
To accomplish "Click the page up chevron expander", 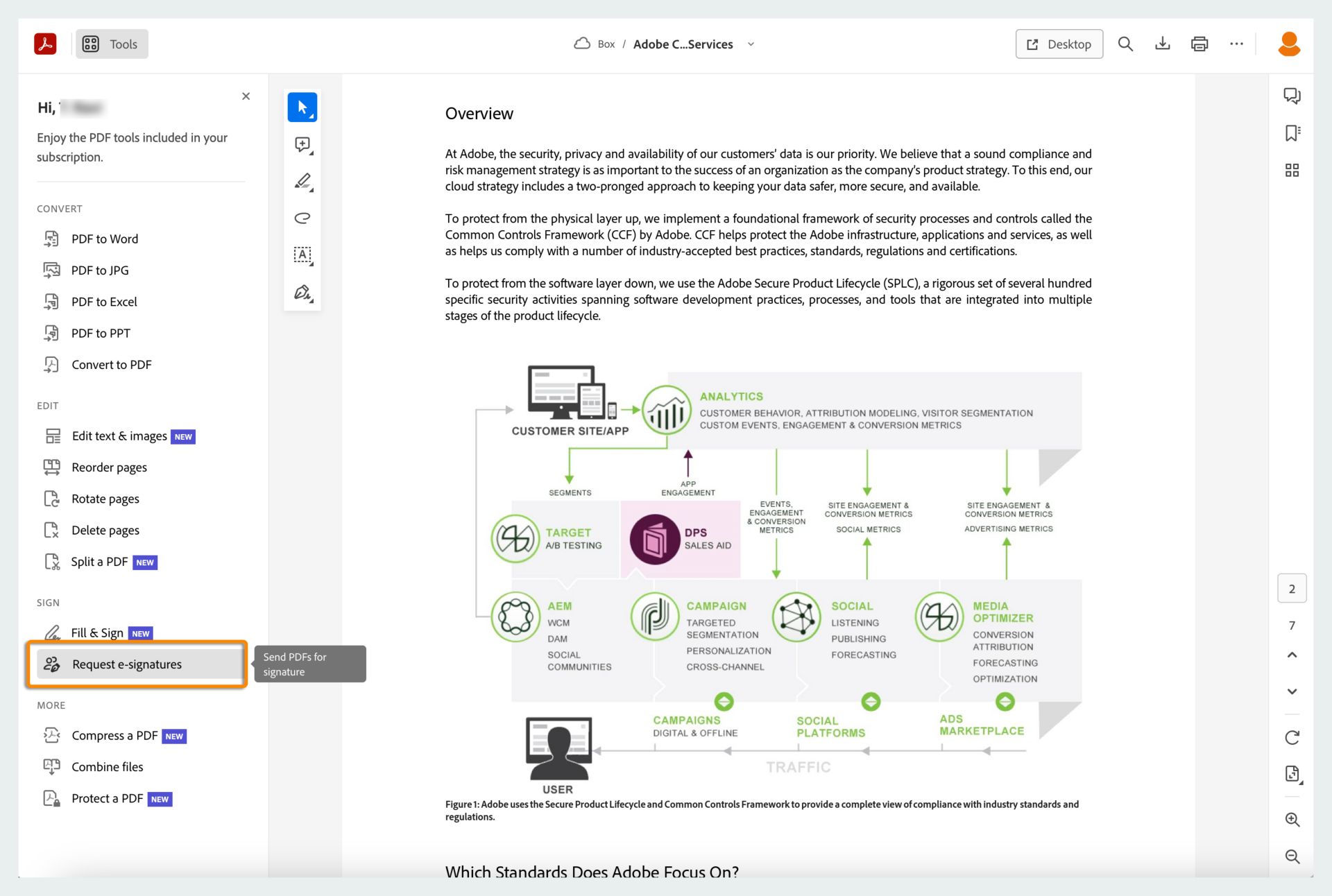I will (x=1292, y=655).
